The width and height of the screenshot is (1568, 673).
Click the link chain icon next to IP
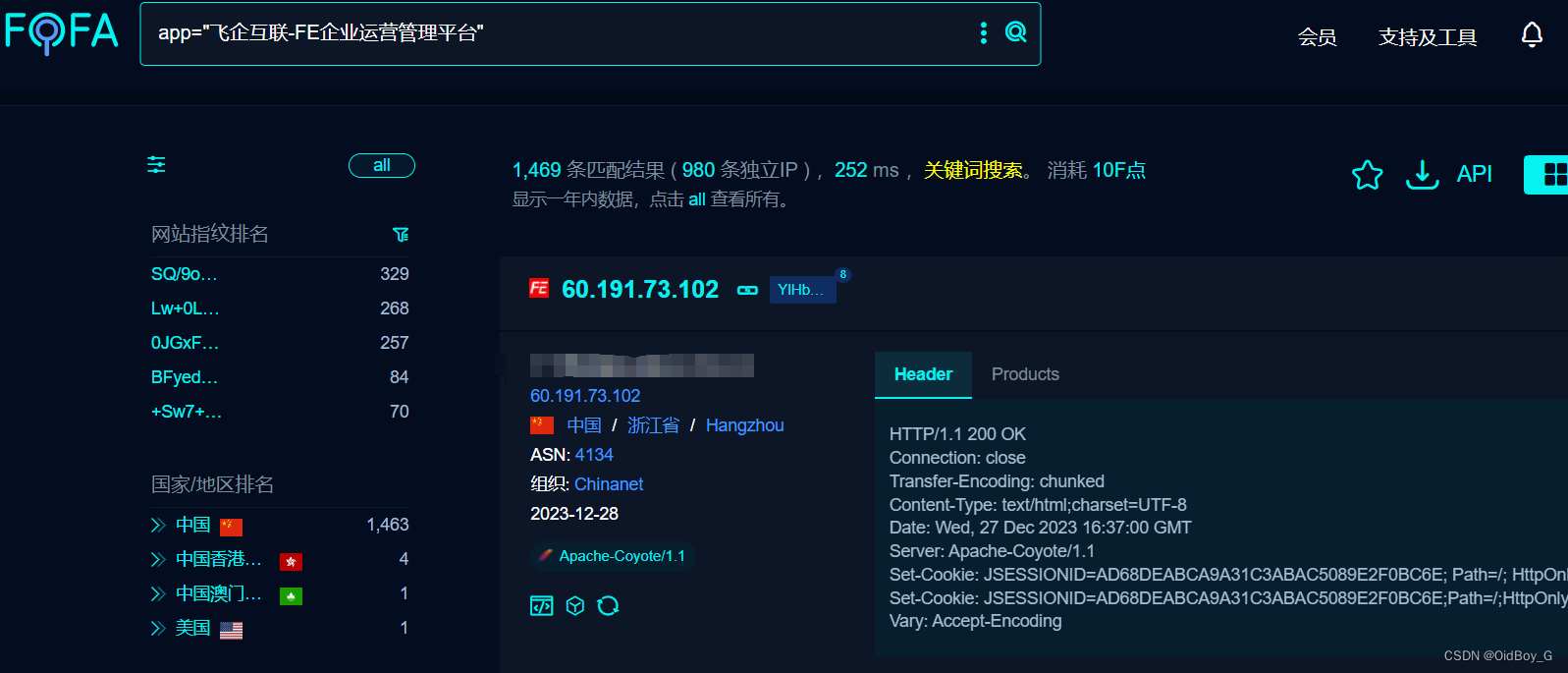[747, 291]
